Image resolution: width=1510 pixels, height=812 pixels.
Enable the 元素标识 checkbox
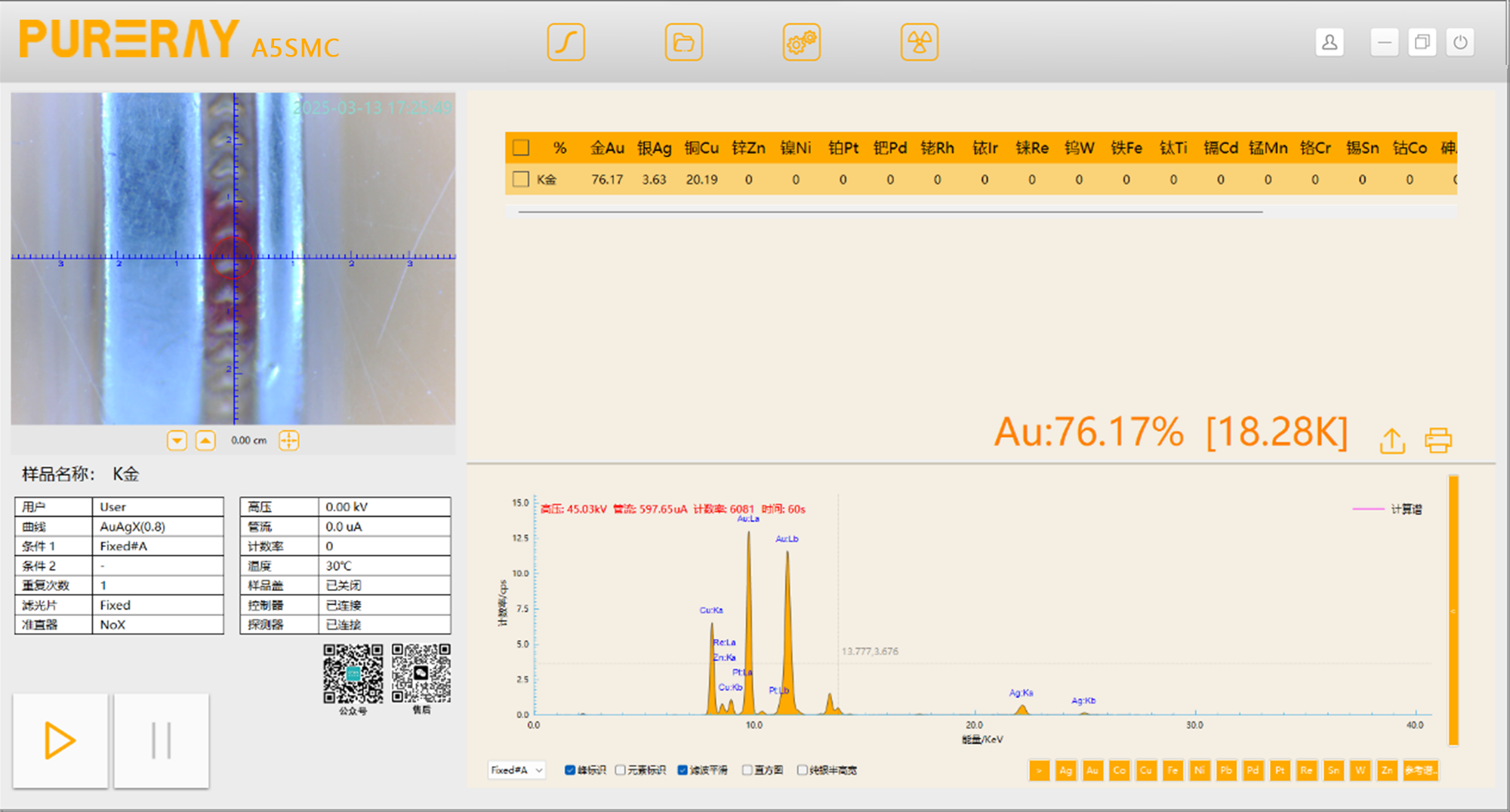pyautogui.click(x=621, y=770)
